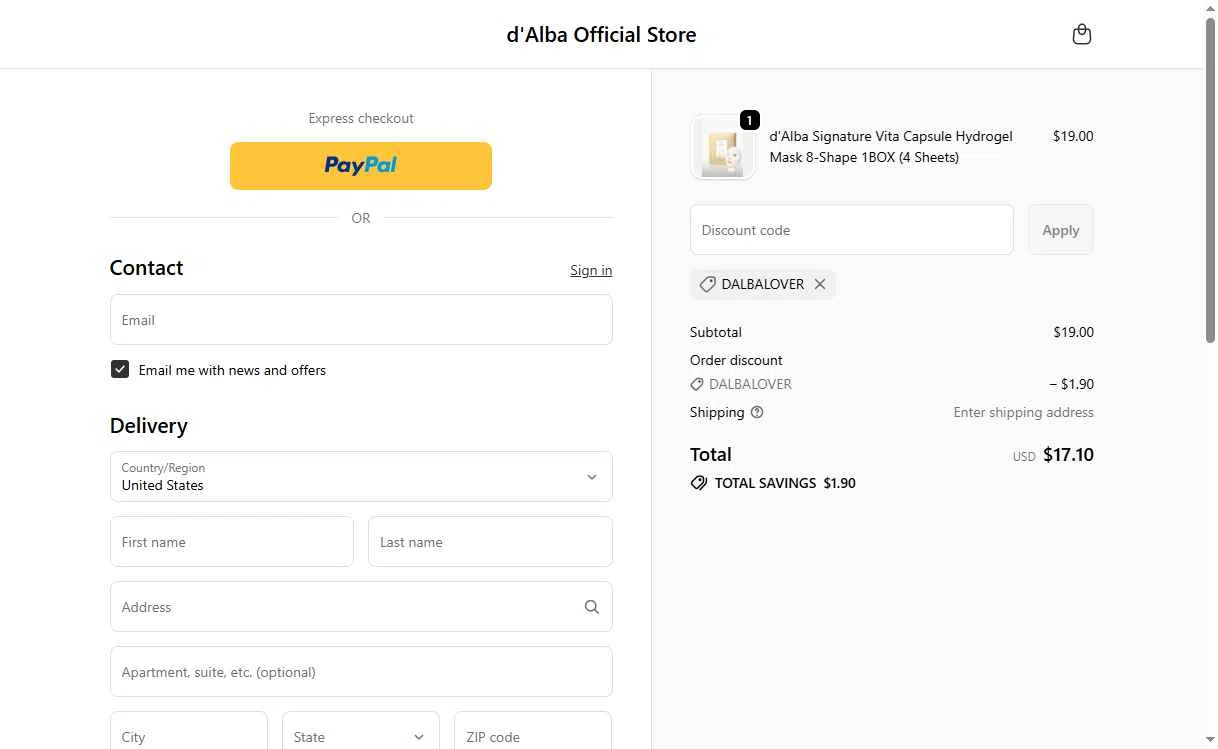
Task: Click the page vertical scrollbar thumb
Action: pos(1210,180)
